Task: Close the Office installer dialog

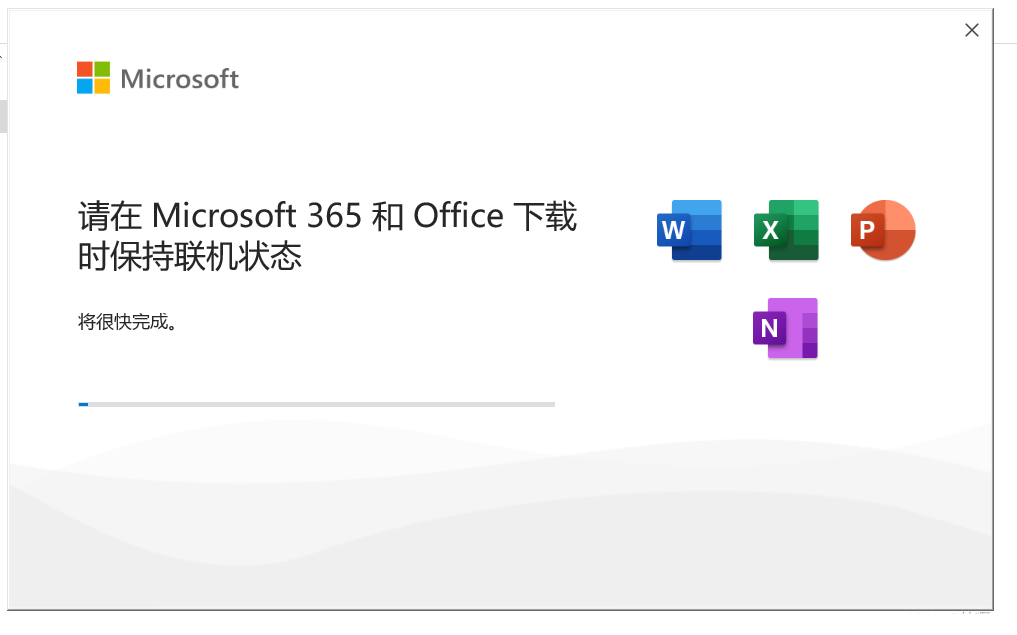Action: [x=972, y=30]
